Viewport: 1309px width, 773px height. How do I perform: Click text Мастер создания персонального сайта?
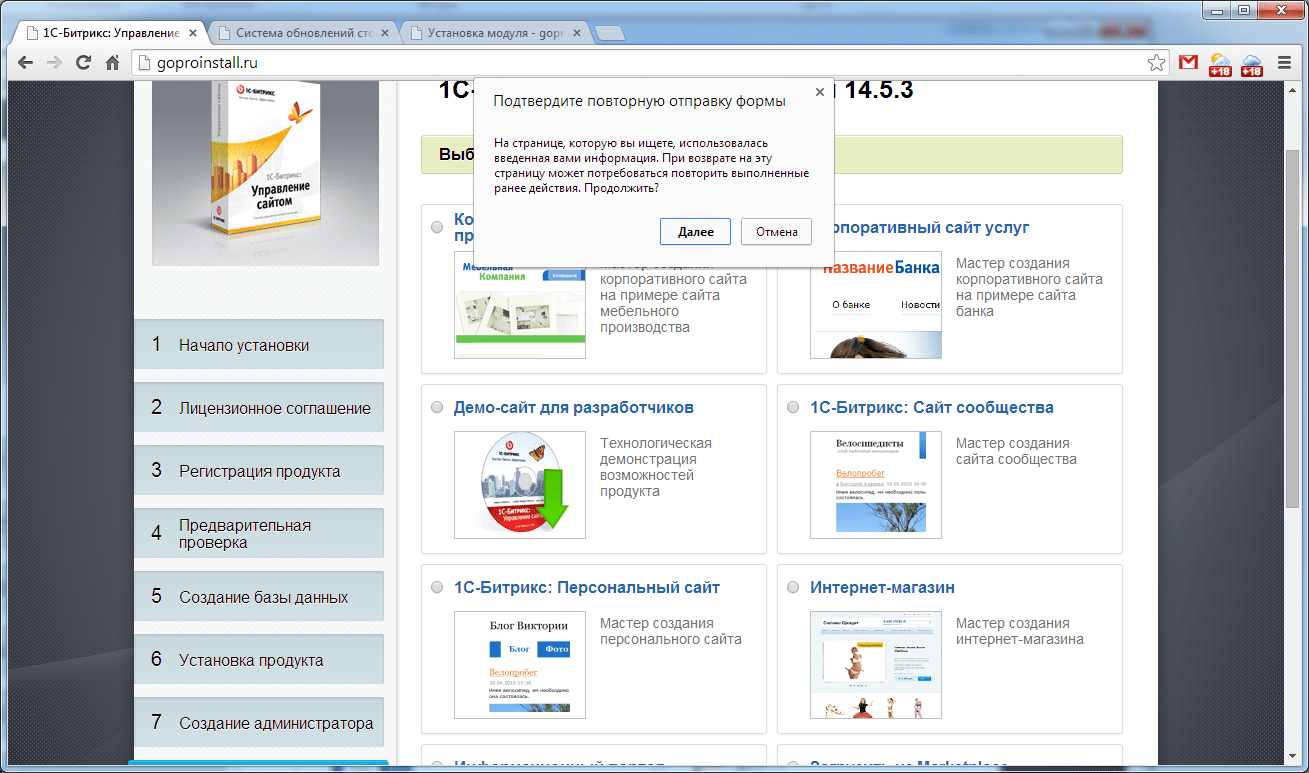point(671,631)
